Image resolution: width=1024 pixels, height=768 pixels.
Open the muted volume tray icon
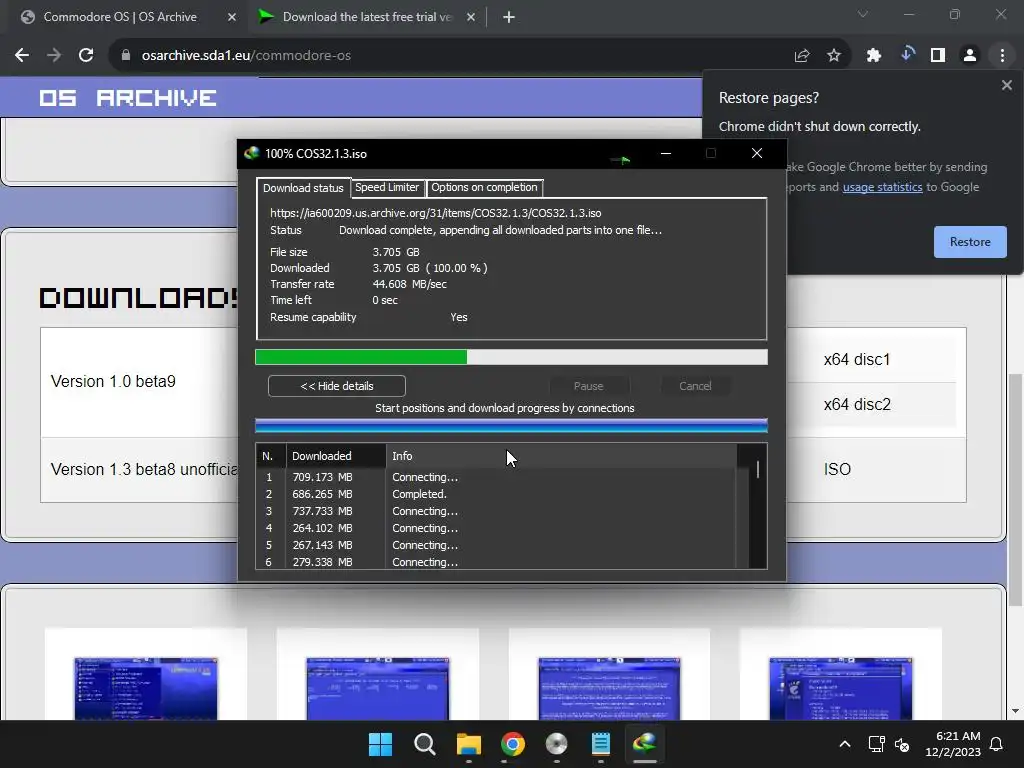point(902,744)
